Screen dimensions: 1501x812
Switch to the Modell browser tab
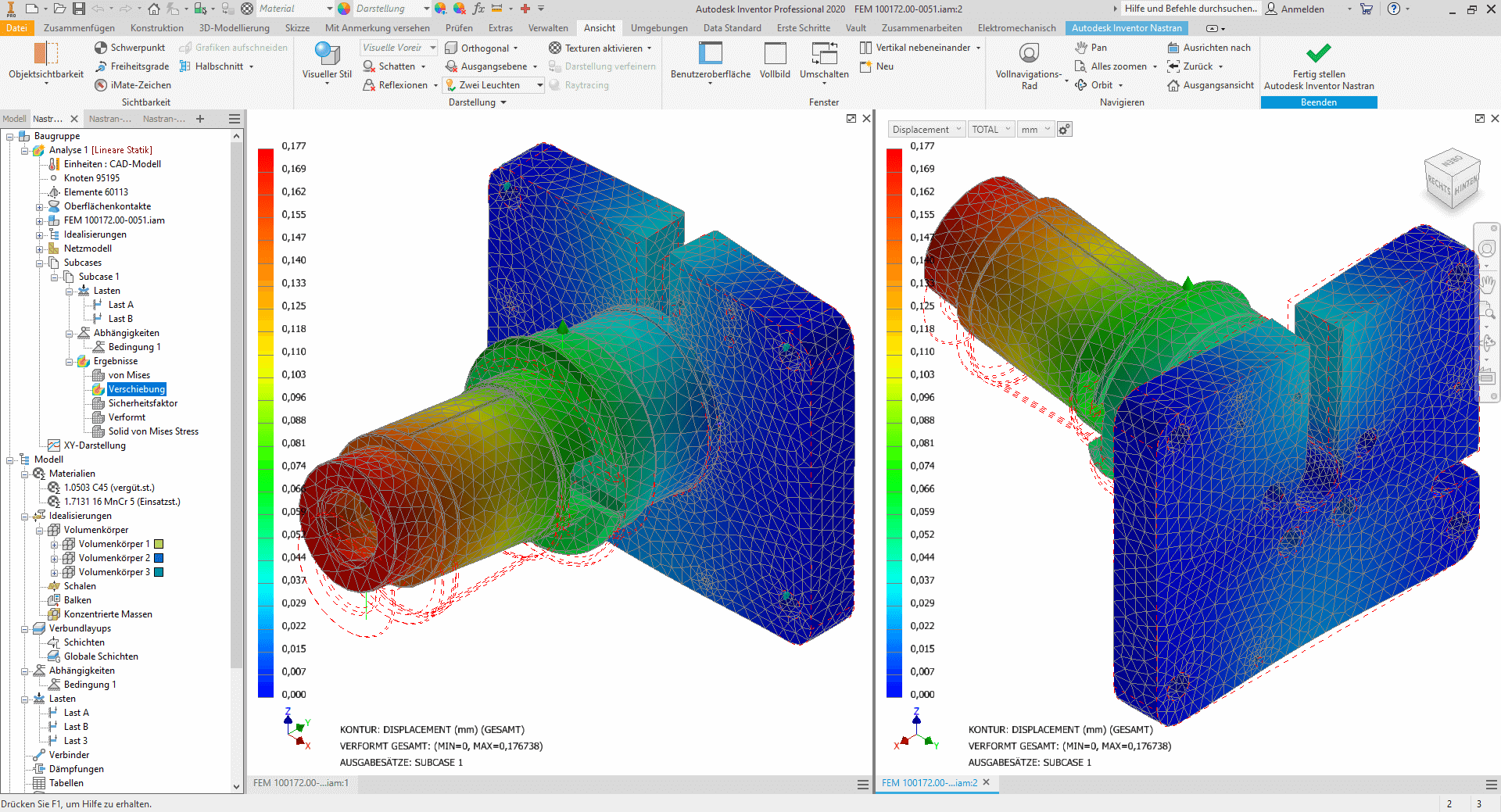tap(14, 119)
